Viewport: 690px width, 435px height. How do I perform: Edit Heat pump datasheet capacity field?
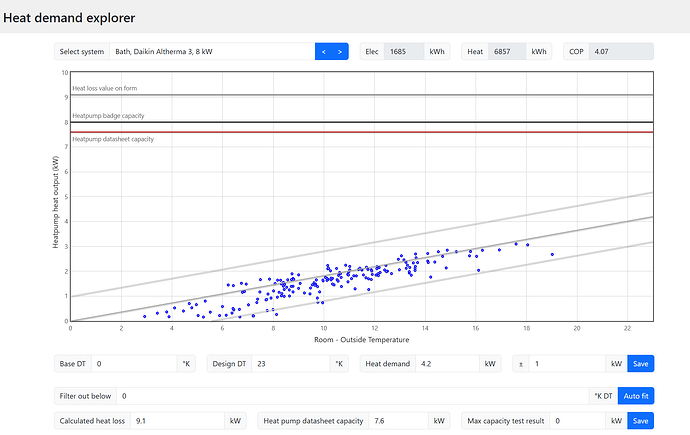click(399, 422)
